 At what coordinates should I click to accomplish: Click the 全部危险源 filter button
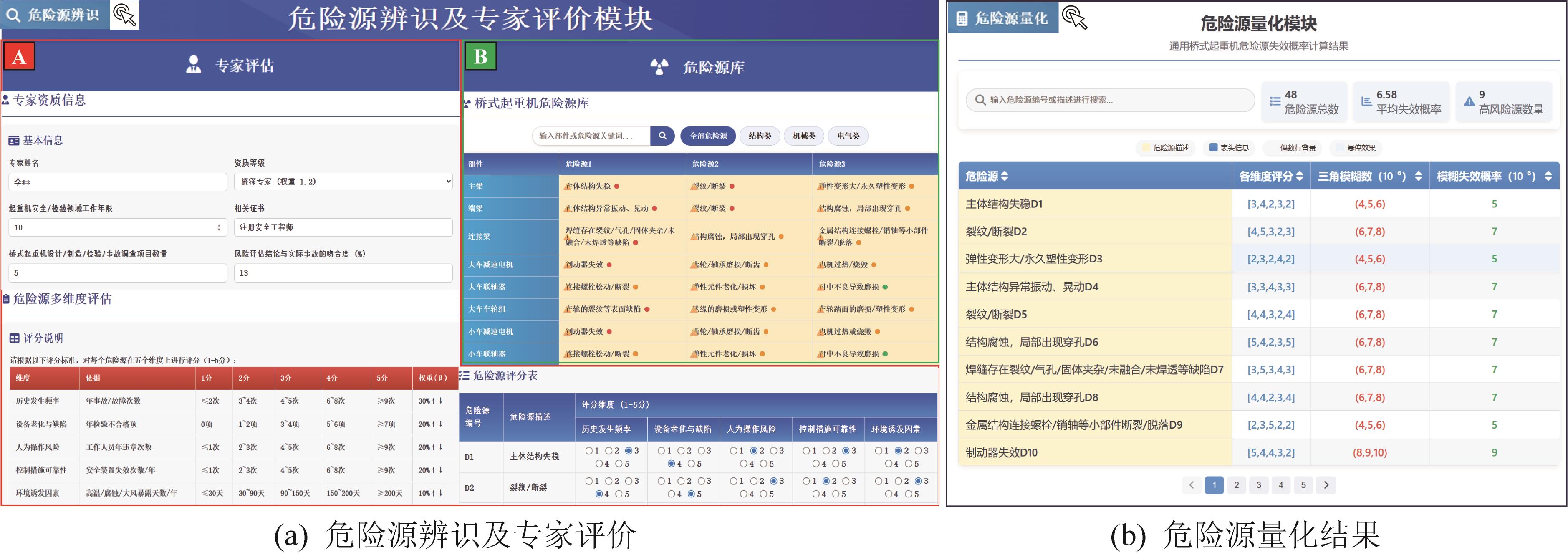click(x=708, y=136)
